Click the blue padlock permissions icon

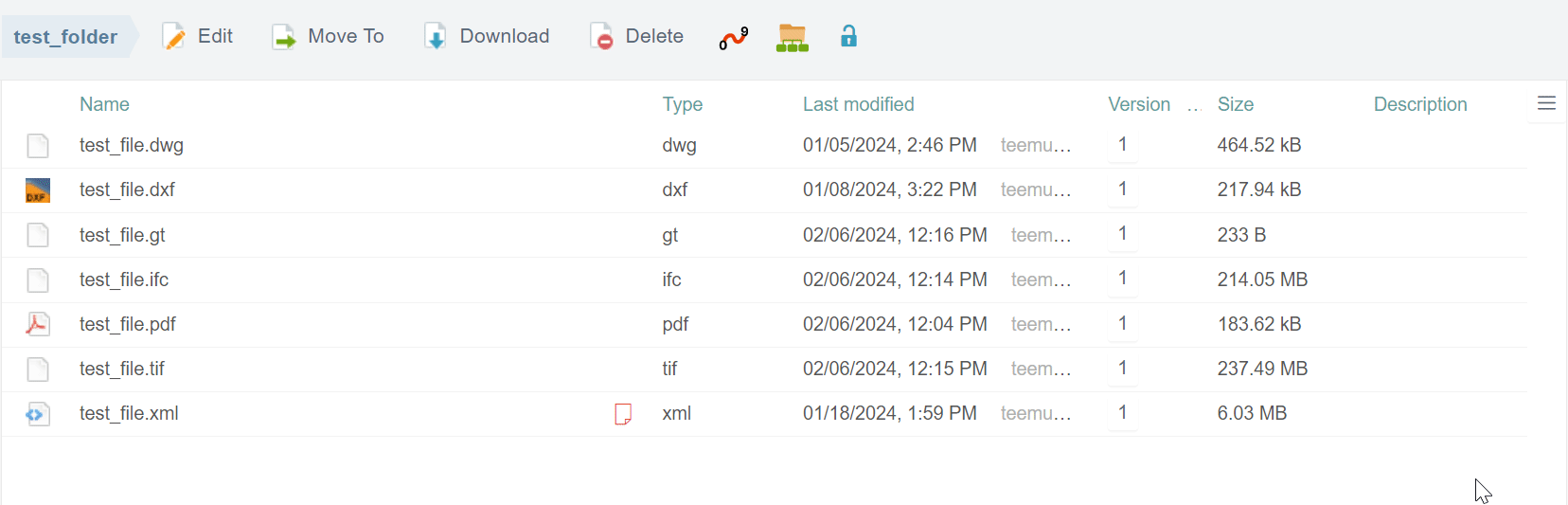848,36
